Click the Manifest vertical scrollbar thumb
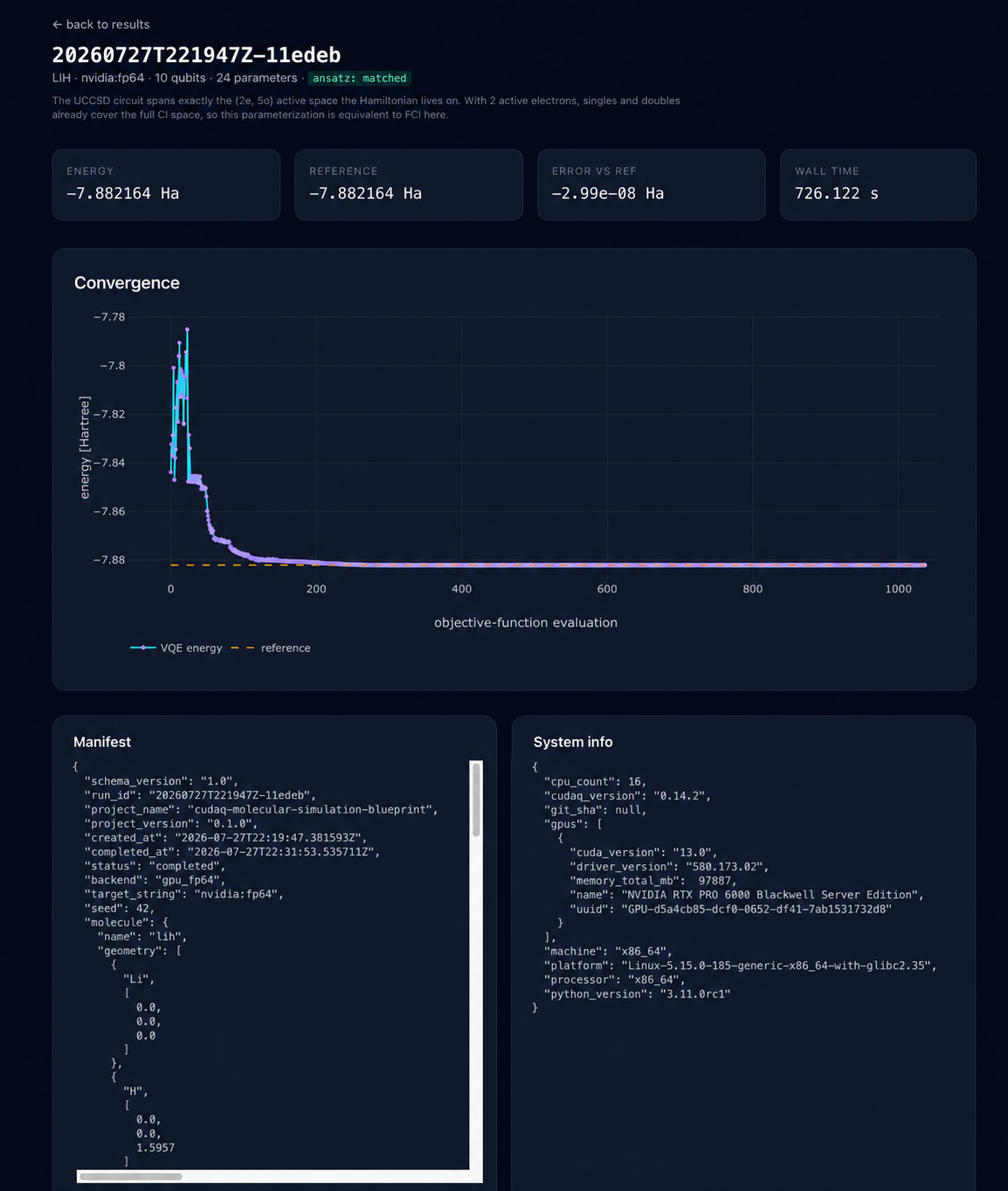1008x1191 pixels. (476, 800)
